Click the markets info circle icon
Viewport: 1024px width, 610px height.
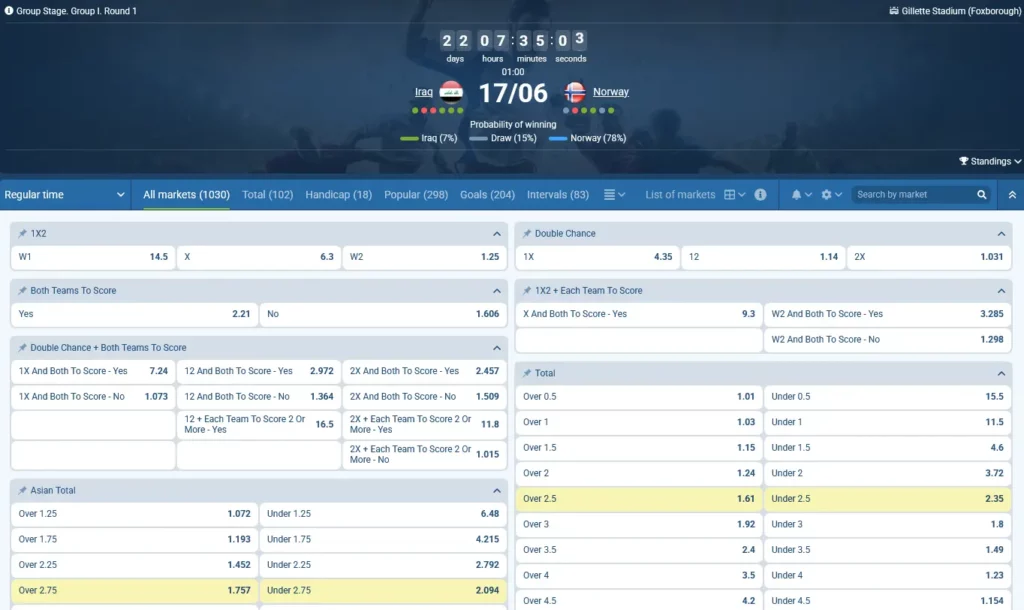pos(760,195)
